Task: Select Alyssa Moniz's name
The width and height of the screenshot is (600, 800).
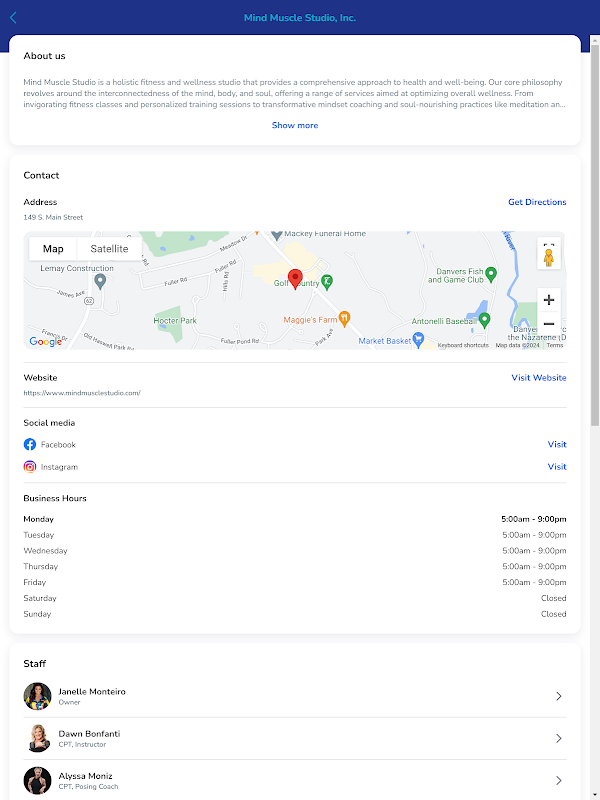Action: 85,776
